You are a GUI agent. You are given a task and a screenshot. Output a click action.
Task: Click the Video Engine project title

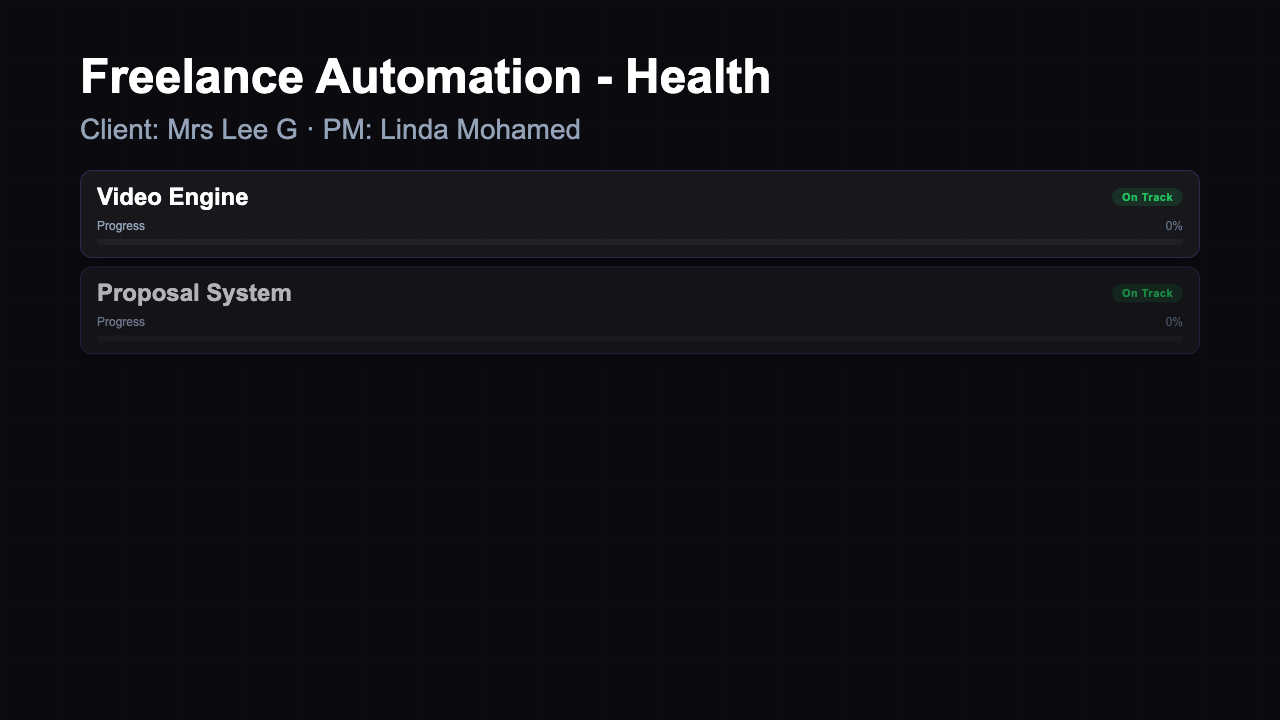pyautogui.click(x=172, y=197)
